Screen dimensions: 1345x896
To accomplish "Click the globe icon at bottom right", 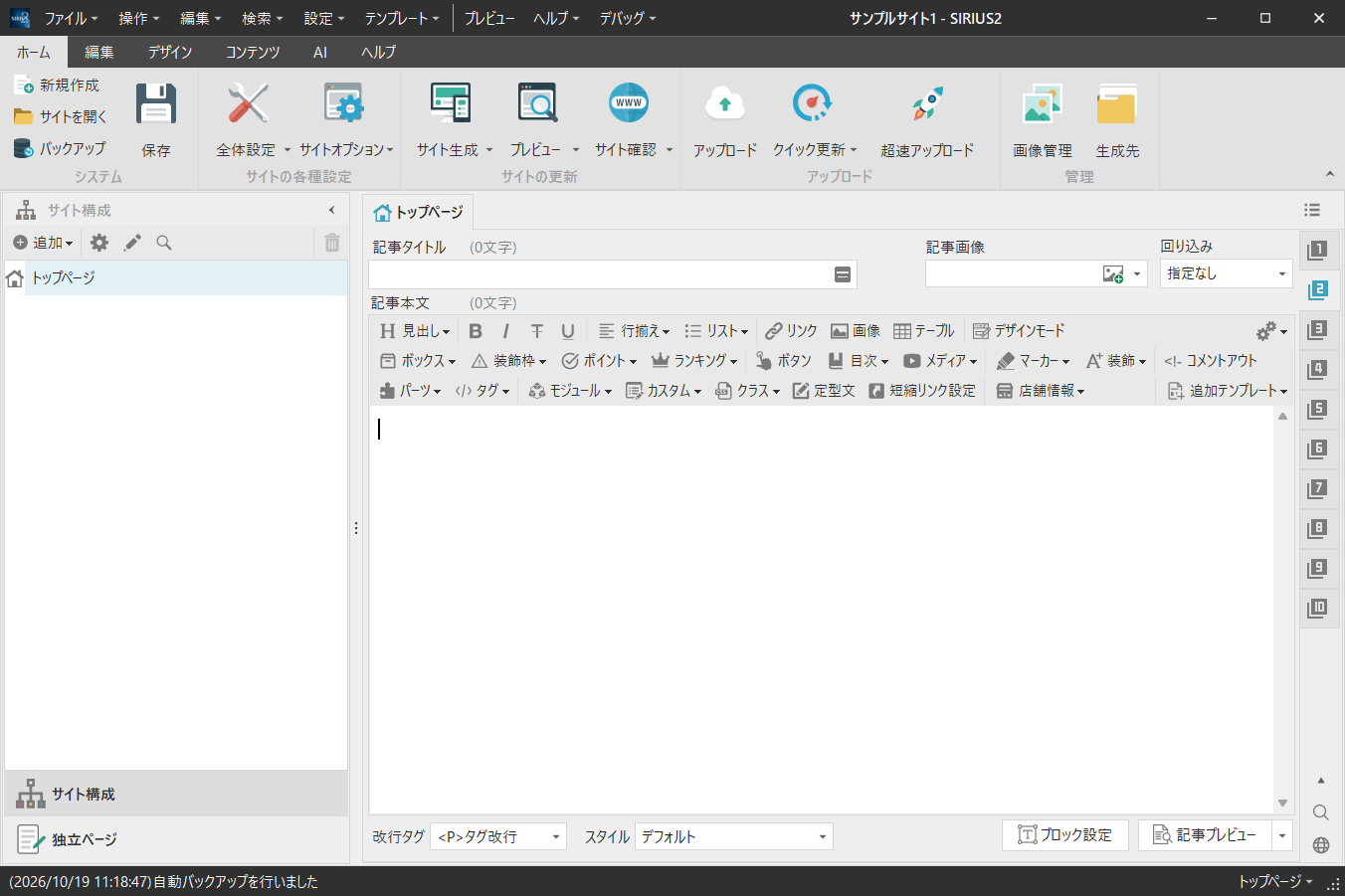I will [x=1321, y=845].
